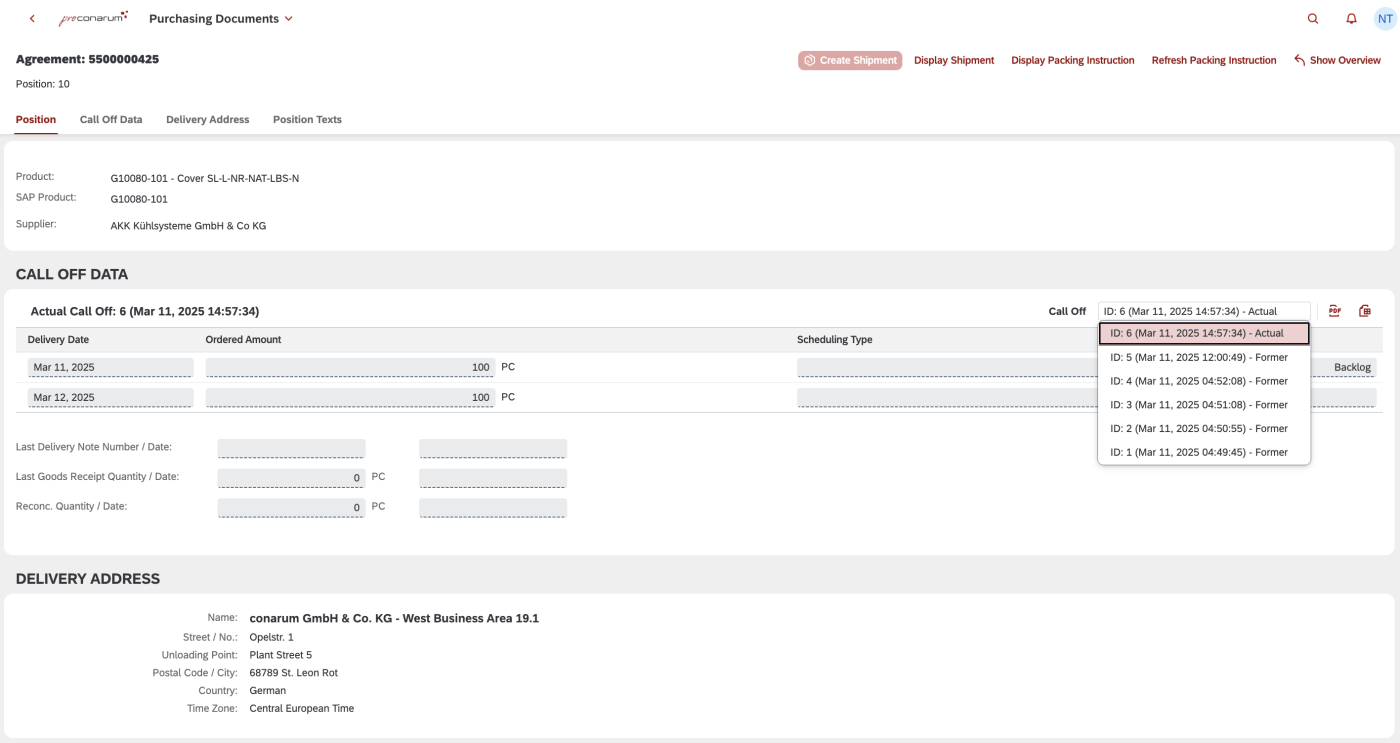The image size is (1400, 743).
Task: Click Display Packing Instruction
Action: [1072, 60]
